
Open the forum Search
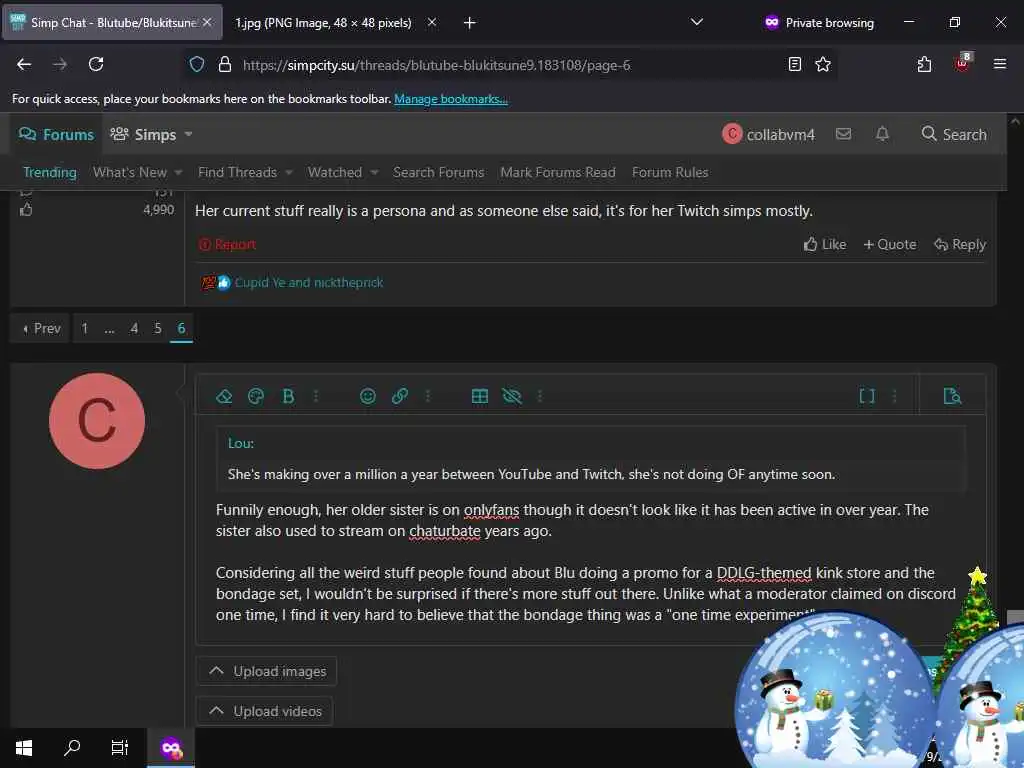pos(954,135)
